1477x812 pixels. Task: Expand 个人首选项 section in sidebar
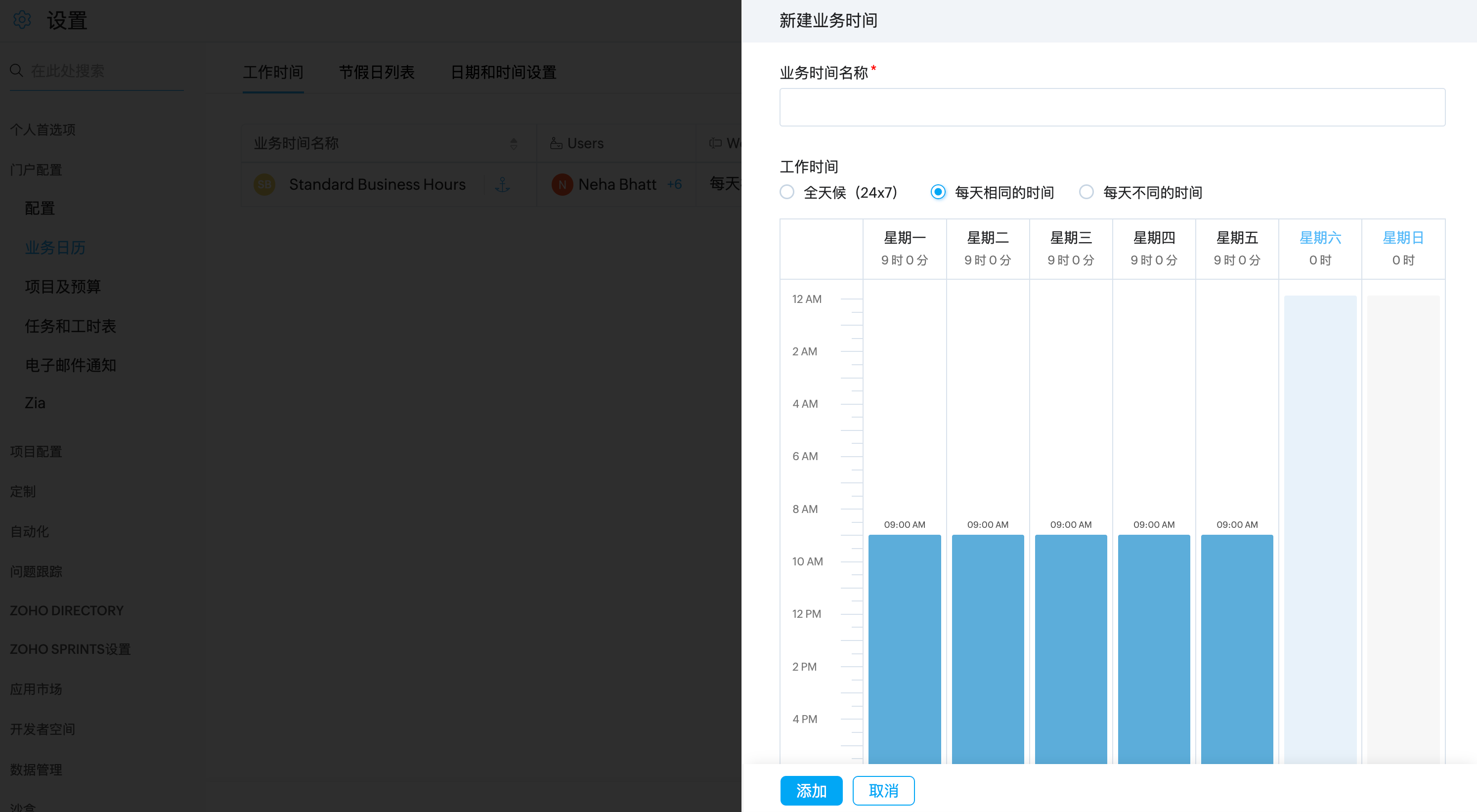point(43,129)
